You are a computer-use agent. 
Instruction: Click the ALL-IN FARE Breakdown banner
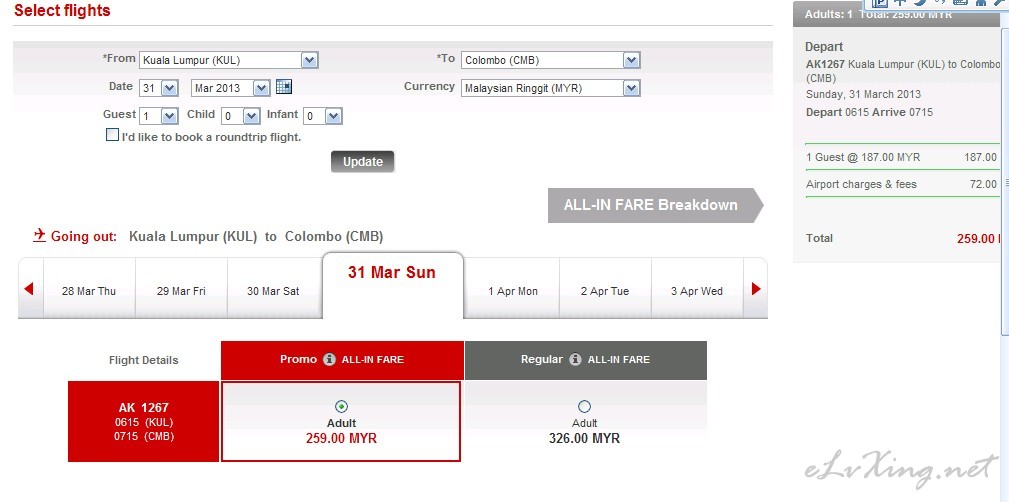pyautogui.click(x=655, y=205)
